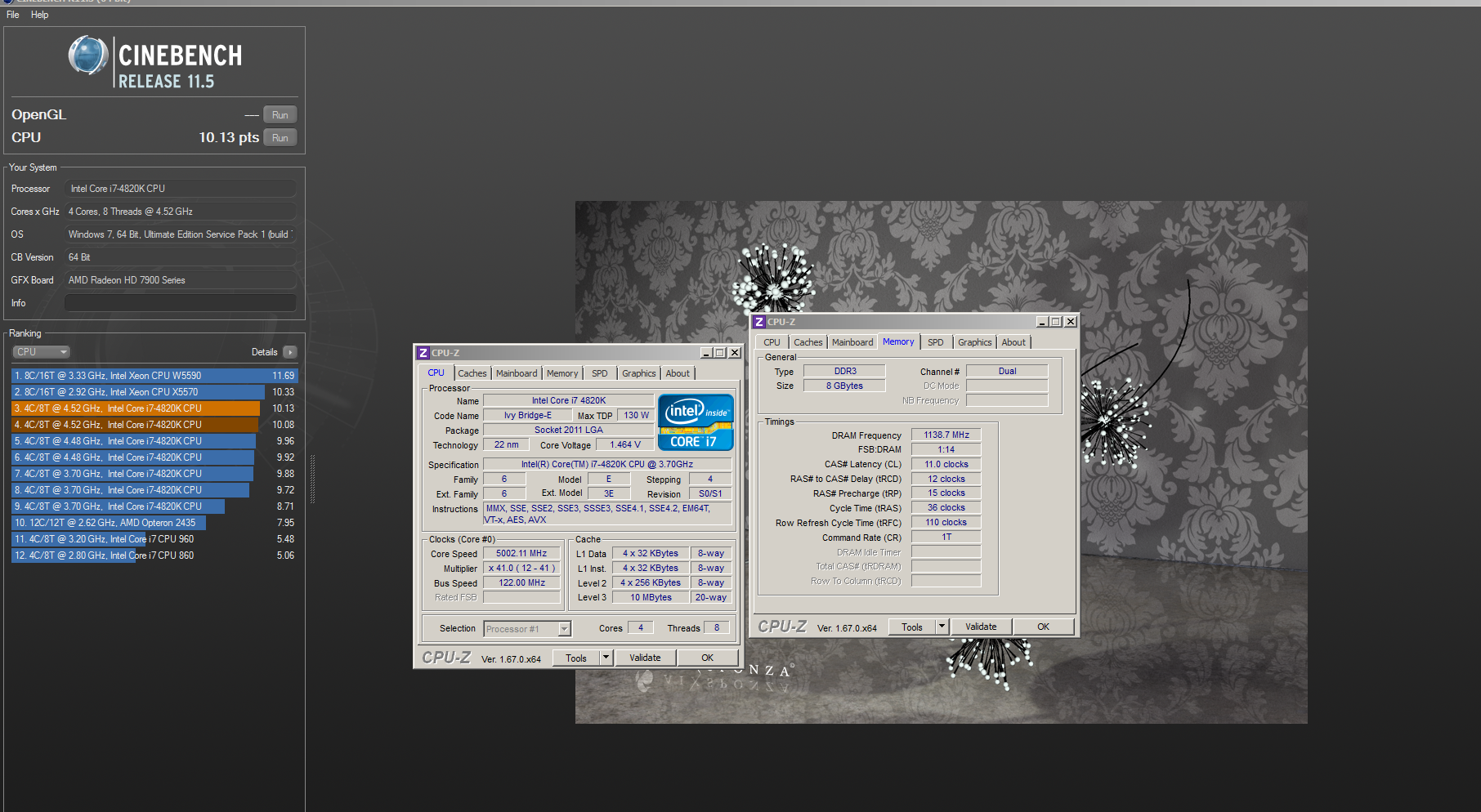This screenshot has width=1481, height=812.
Task: Click the DRAM Frequency value 1138.7 MHz
Action: (x=946, y=435)
